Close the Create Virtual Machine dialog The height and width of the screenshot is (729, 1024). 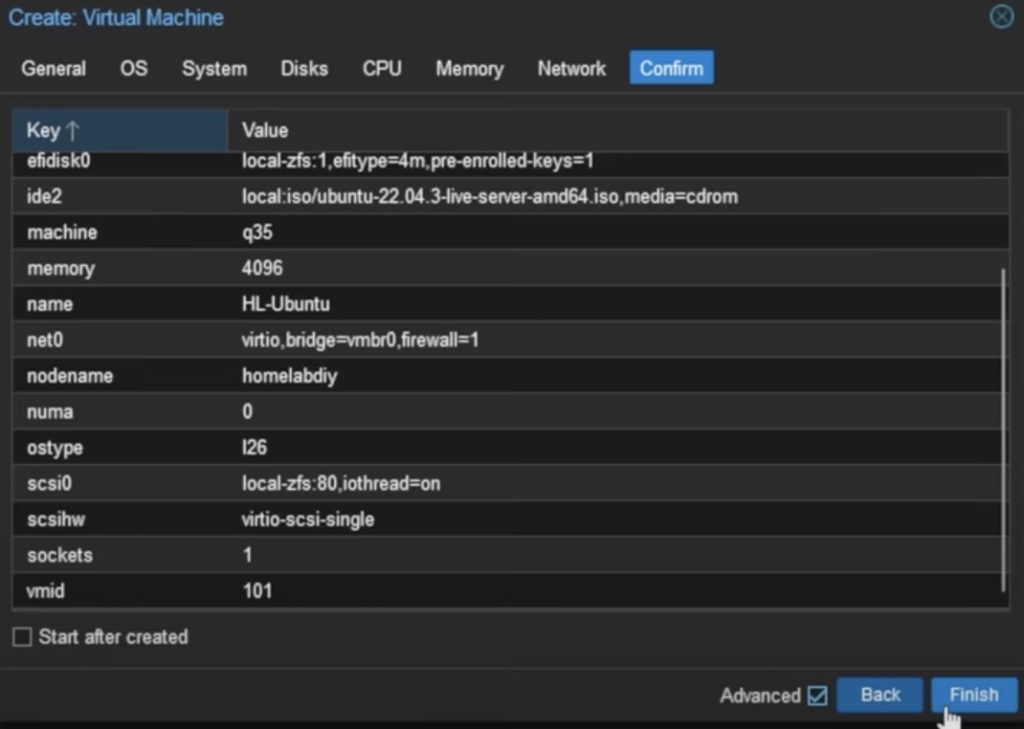pos(1001,16)
